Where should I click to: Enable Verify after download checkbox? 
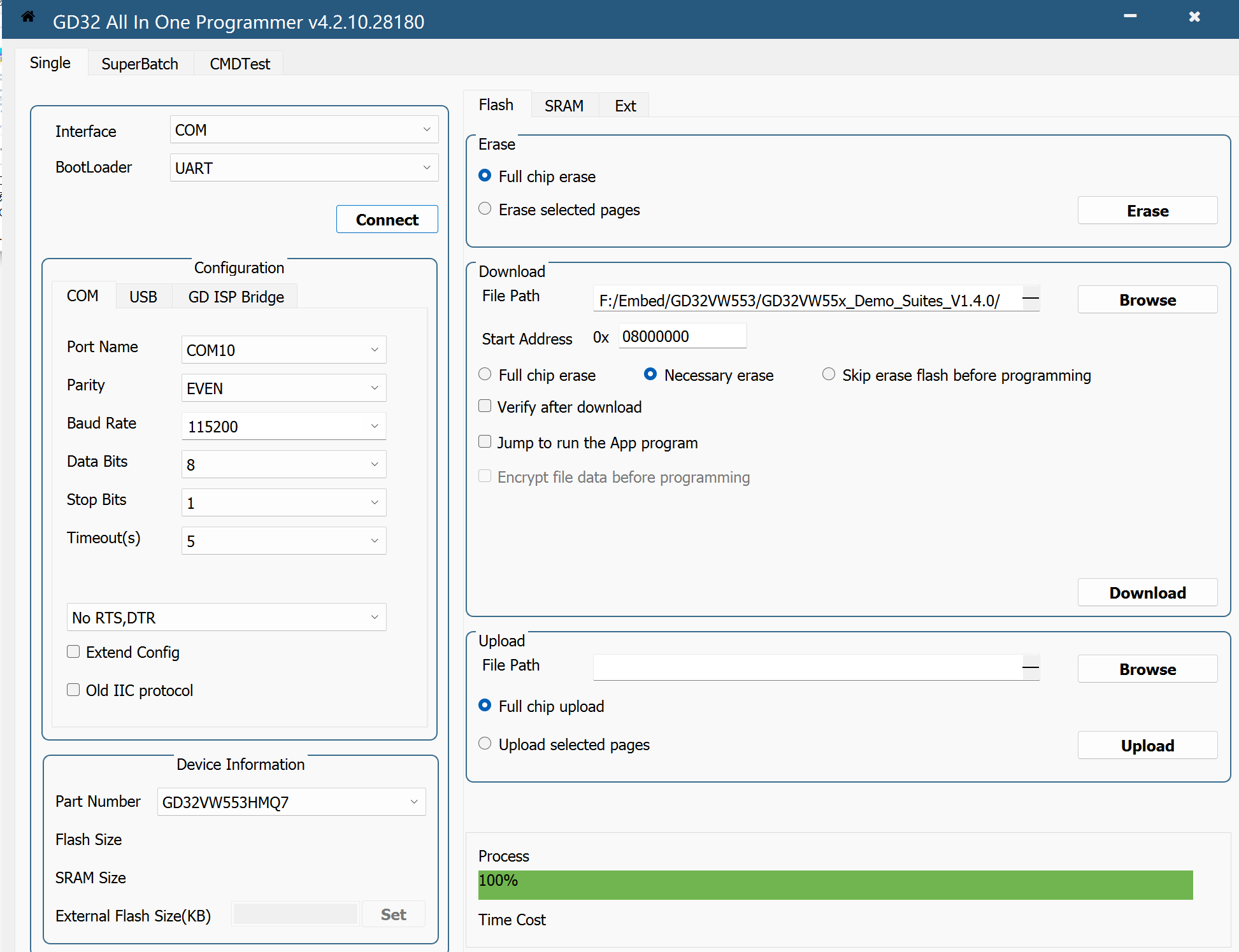point(485,406)
